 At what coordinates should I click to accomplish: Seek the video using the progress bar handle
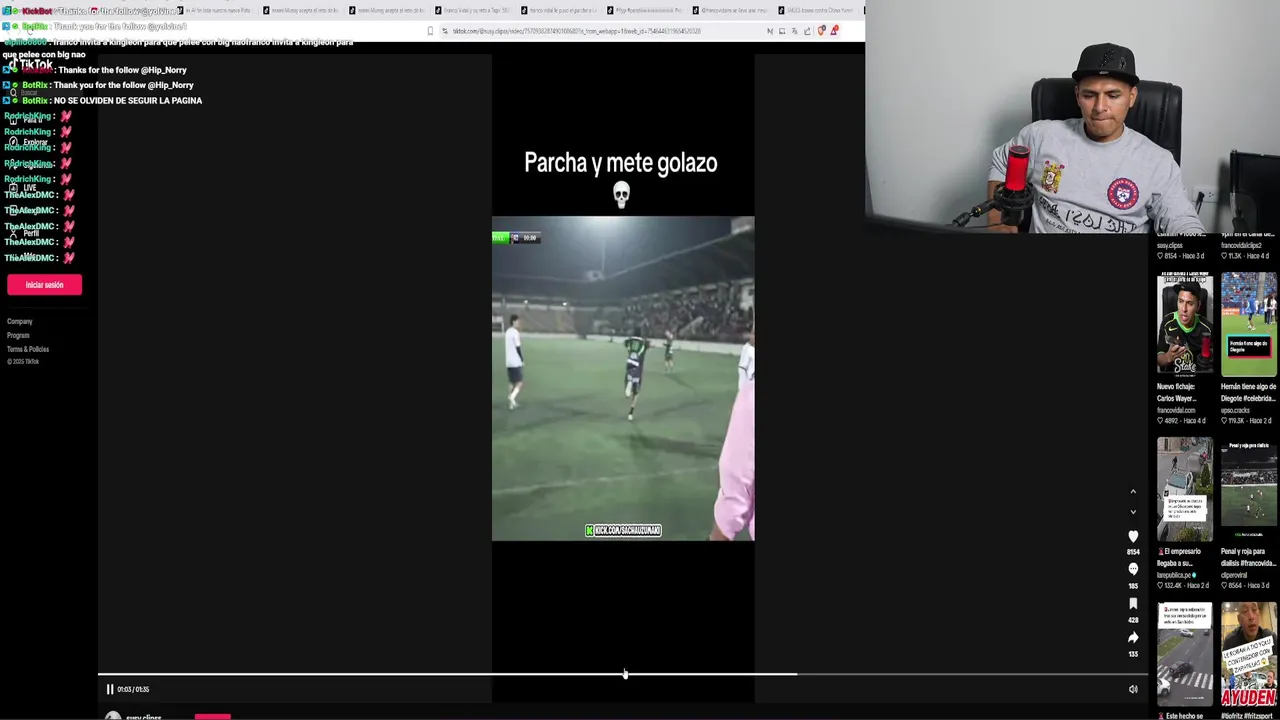click(625, 674)
